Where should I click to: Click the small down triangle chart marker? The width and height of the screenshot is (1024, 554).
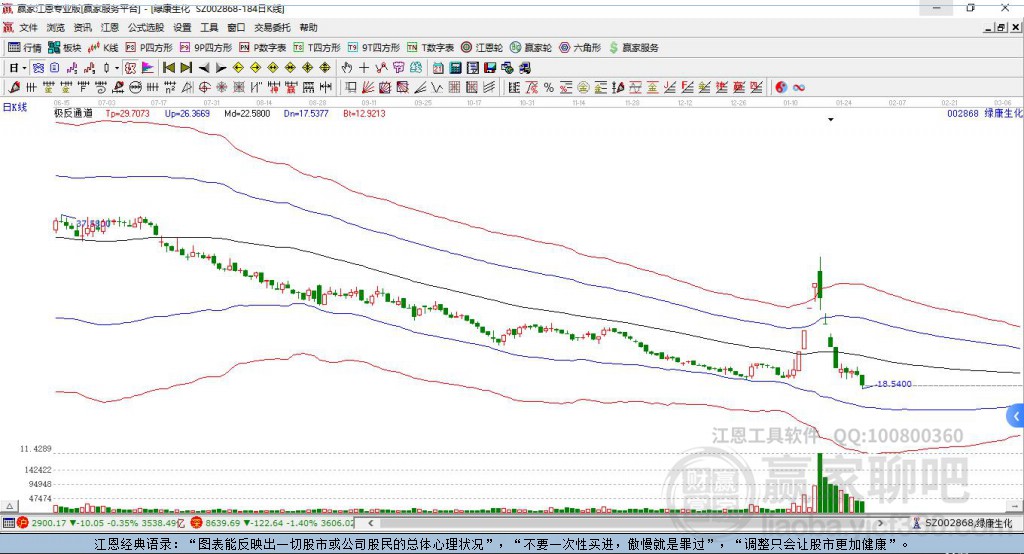[x=831, y=120]
